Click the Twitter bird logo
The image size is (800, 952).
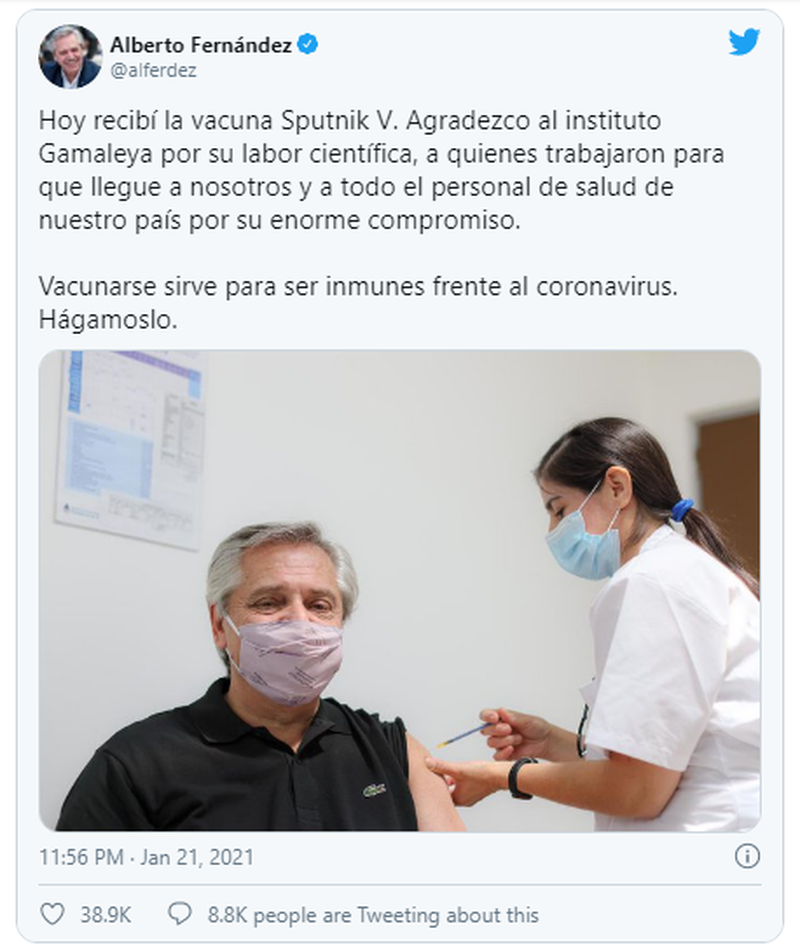(744, 42)
